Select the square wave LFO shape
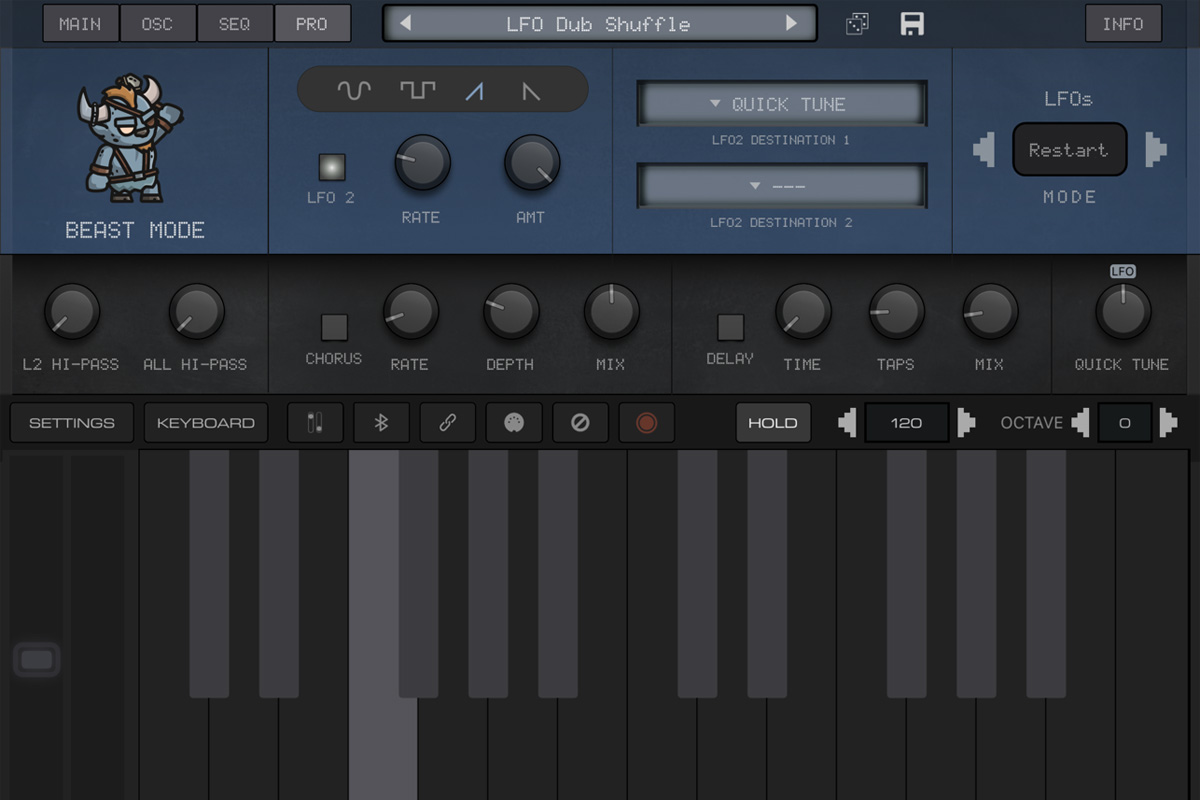Image resolution: width=1200 pixels, height=800 pixels. (418, 91)
